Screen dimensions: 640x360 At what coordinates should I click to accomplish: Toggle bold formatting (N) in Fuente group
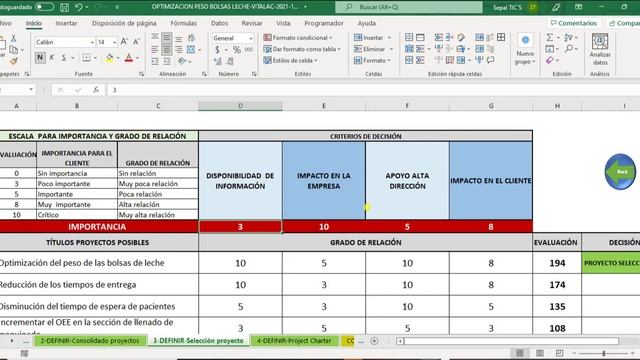pos(40,58)
